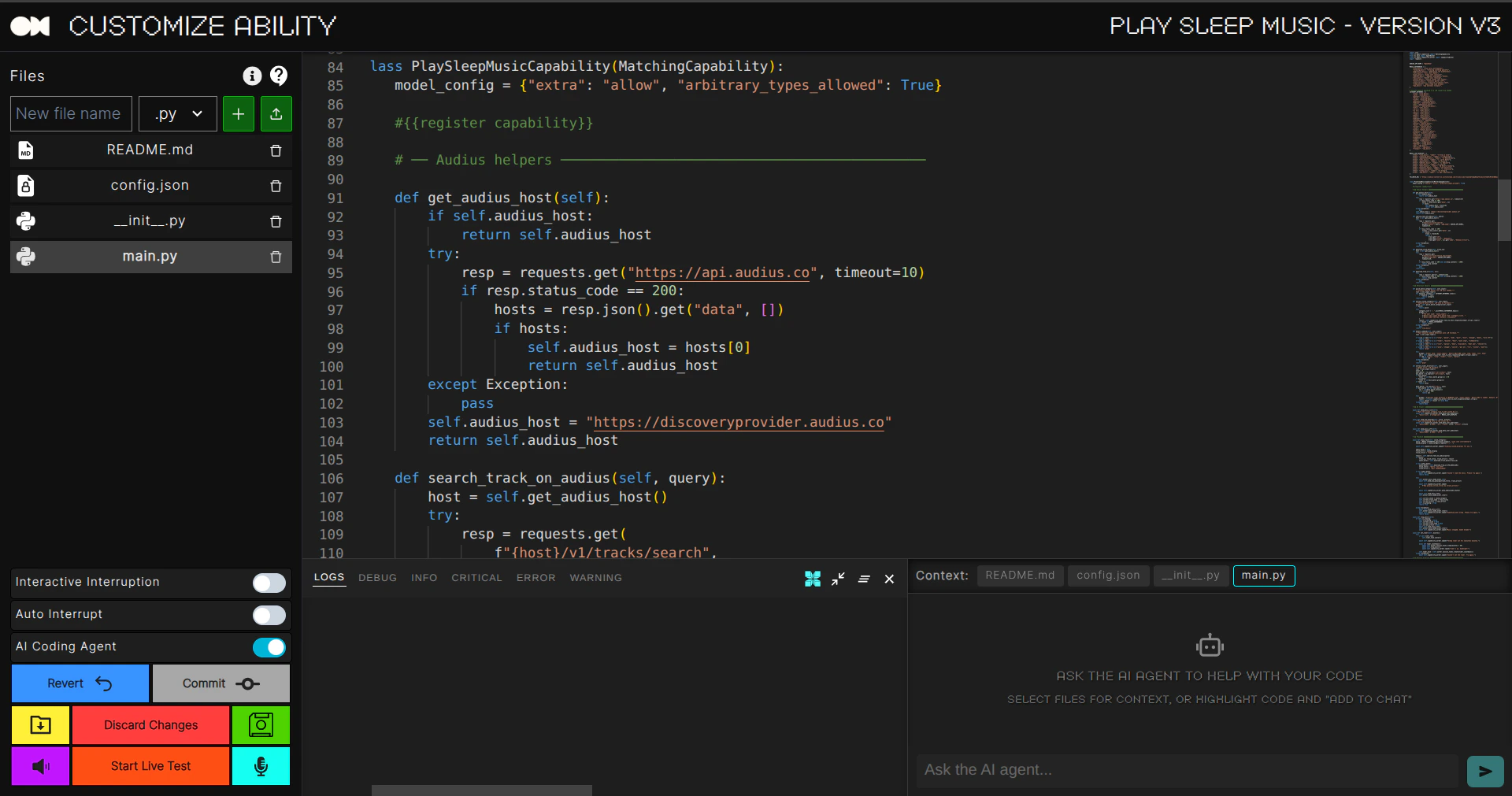Collapse the logs panel with inward arrows
Viewport: 1512px width, 796px height.
(x=838, y=579)
